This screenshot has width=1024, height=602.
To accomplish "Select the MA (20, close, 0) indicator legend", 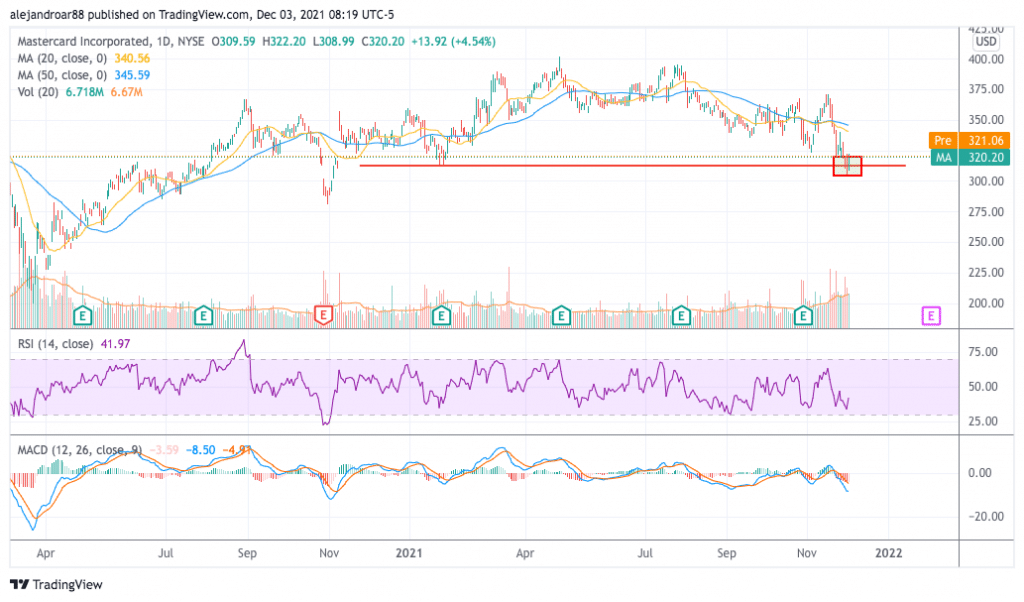I will 62,58.
